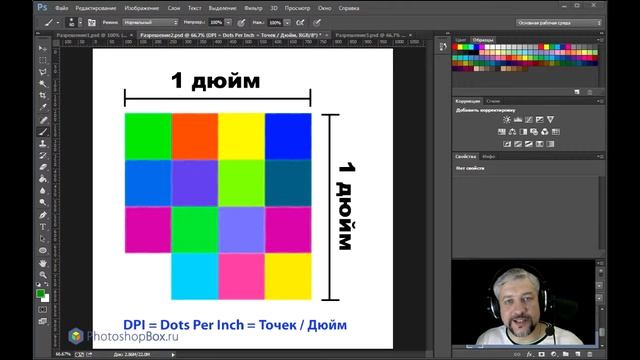
Task: Select the Eraser tool
Action: tap(42, 167)
